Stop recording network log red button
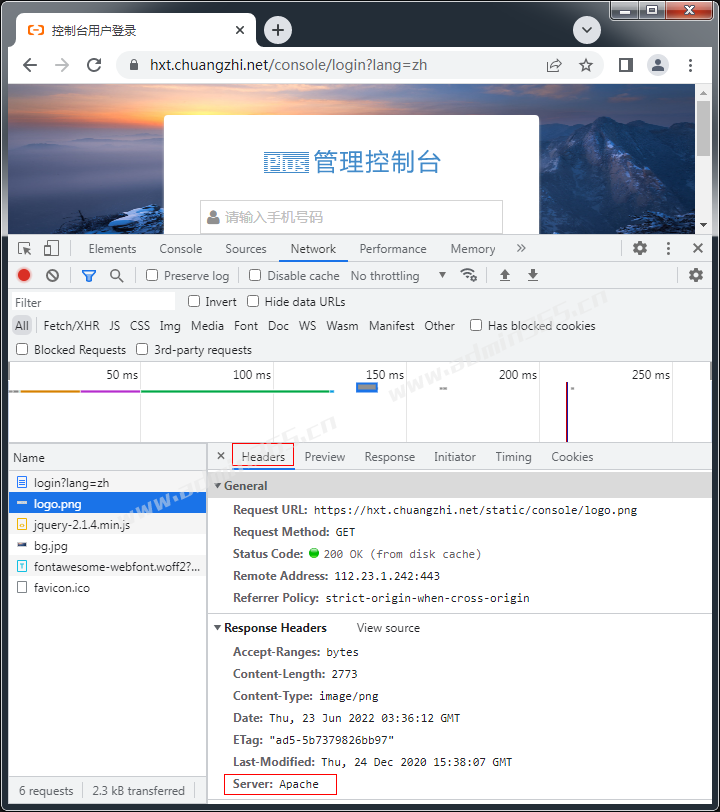Image resolution: width=720 pixels, height=812 pixels. pos(24,276)
